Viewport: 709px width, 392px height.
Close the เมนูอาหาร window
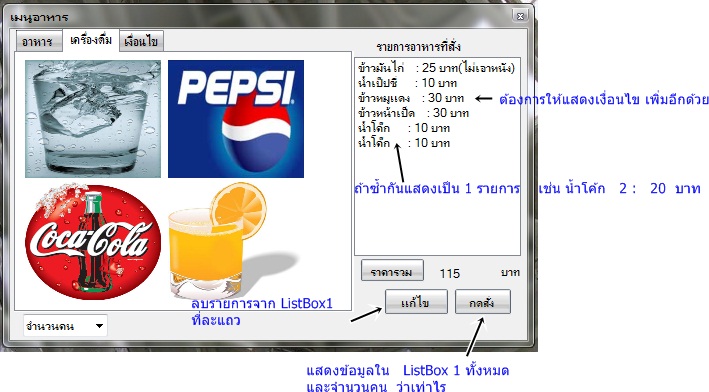(x=520, y=16)
